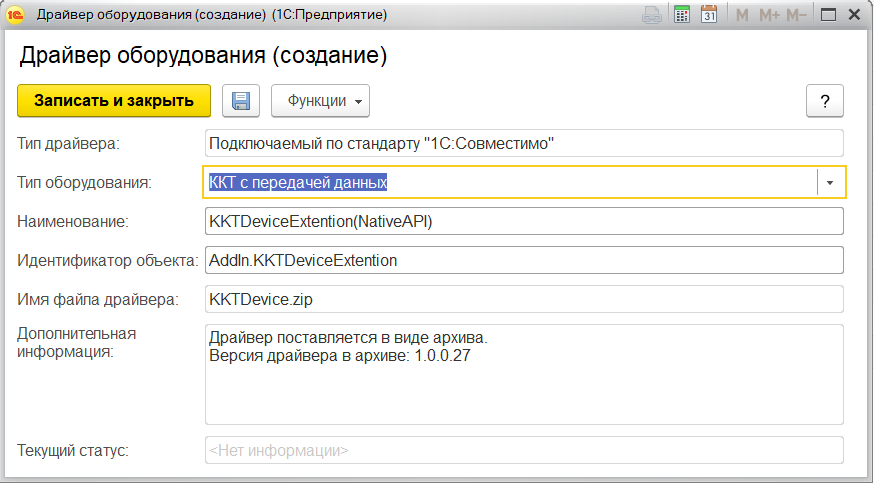Click the Дополнительная информация label
This screenshot has width=874, height=483.
(x=76, y=343)
